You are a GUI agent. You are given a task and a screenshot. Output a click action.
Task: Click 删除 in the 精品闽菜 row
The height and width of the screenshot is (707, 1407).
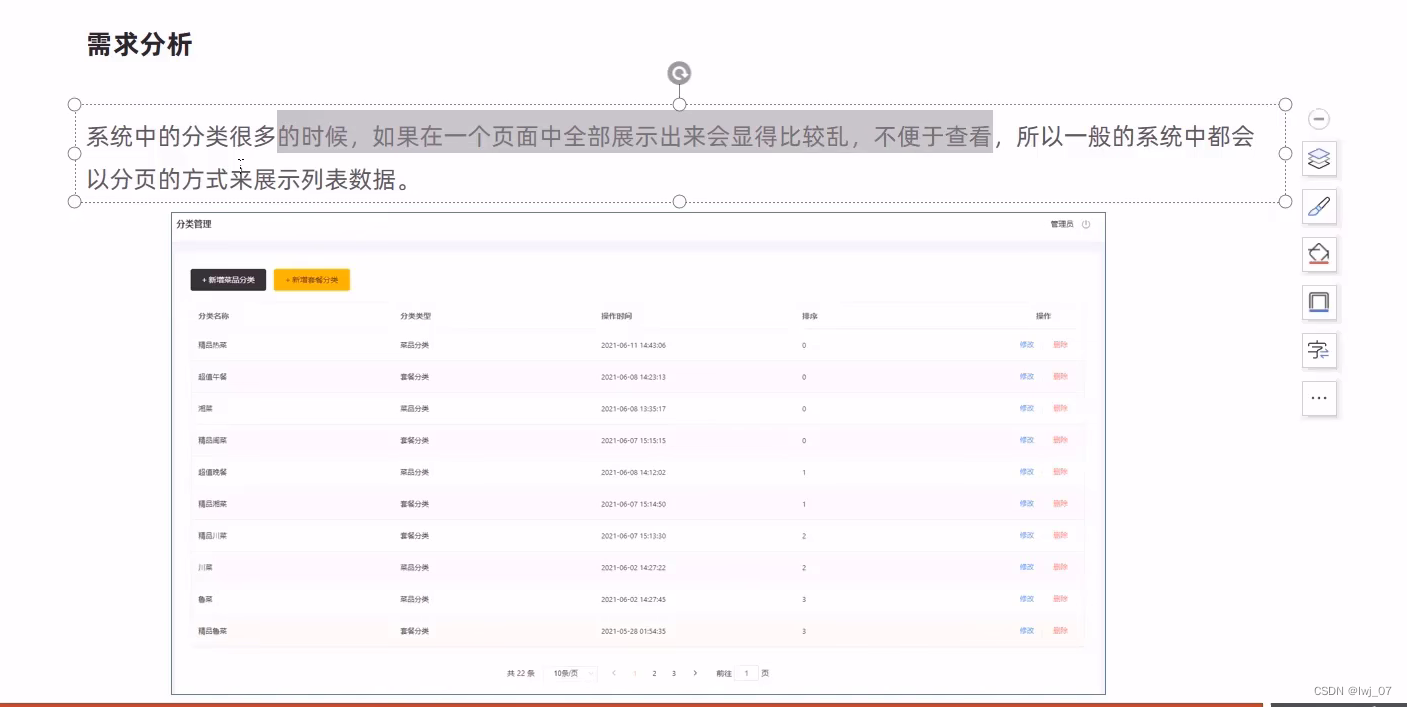click(1060, 440)
